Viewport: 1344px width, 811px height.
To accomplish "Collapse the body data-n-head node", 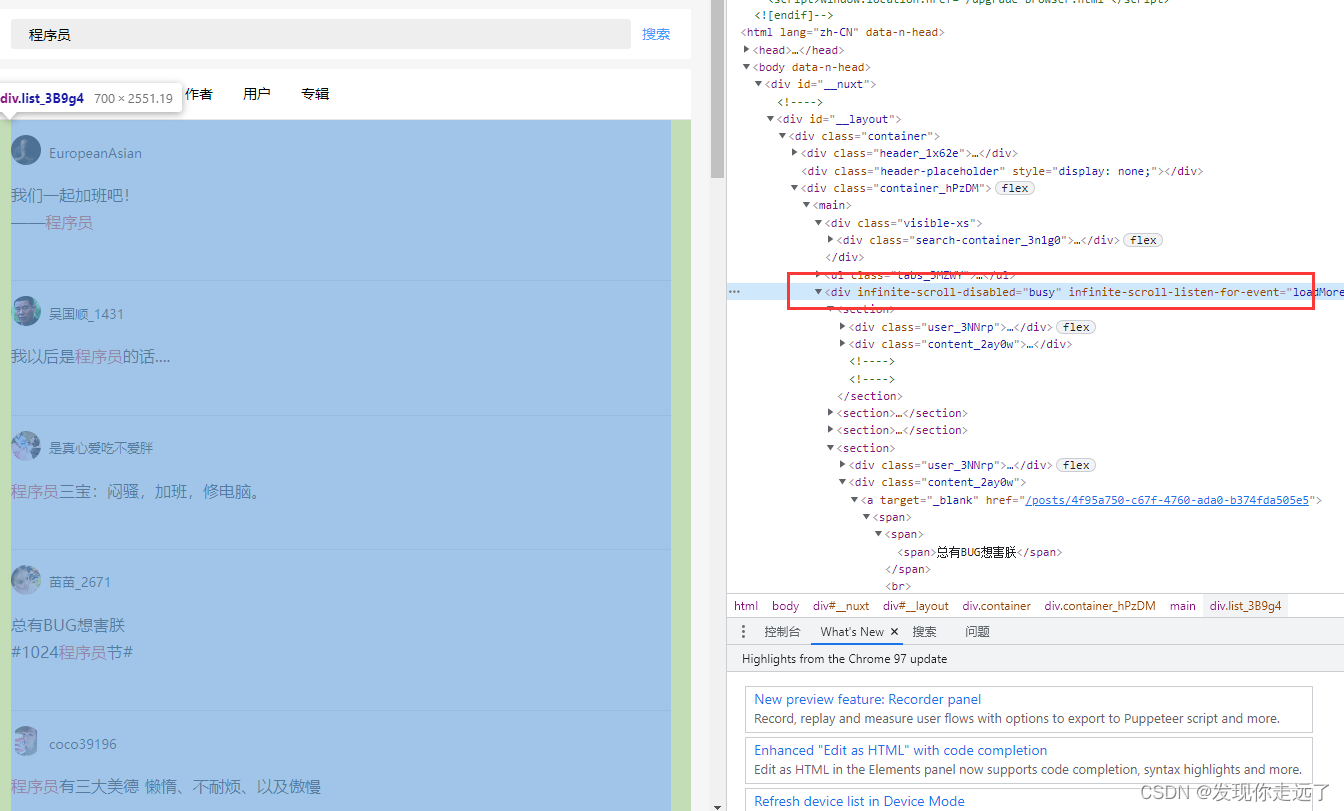I will pos(746,67).
